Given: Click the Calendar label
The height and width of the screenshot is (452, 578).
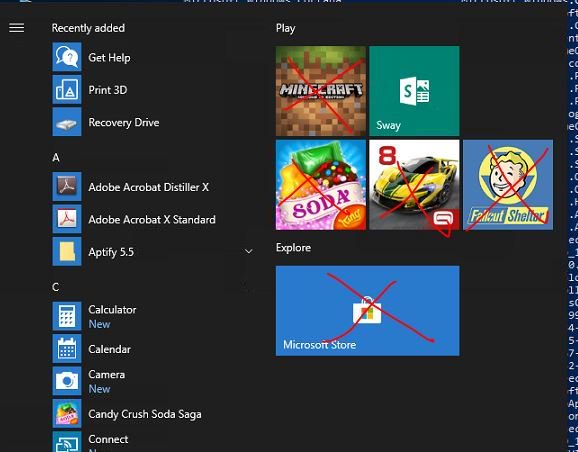Looking at the screenshot, I should [x=109, y=349].
